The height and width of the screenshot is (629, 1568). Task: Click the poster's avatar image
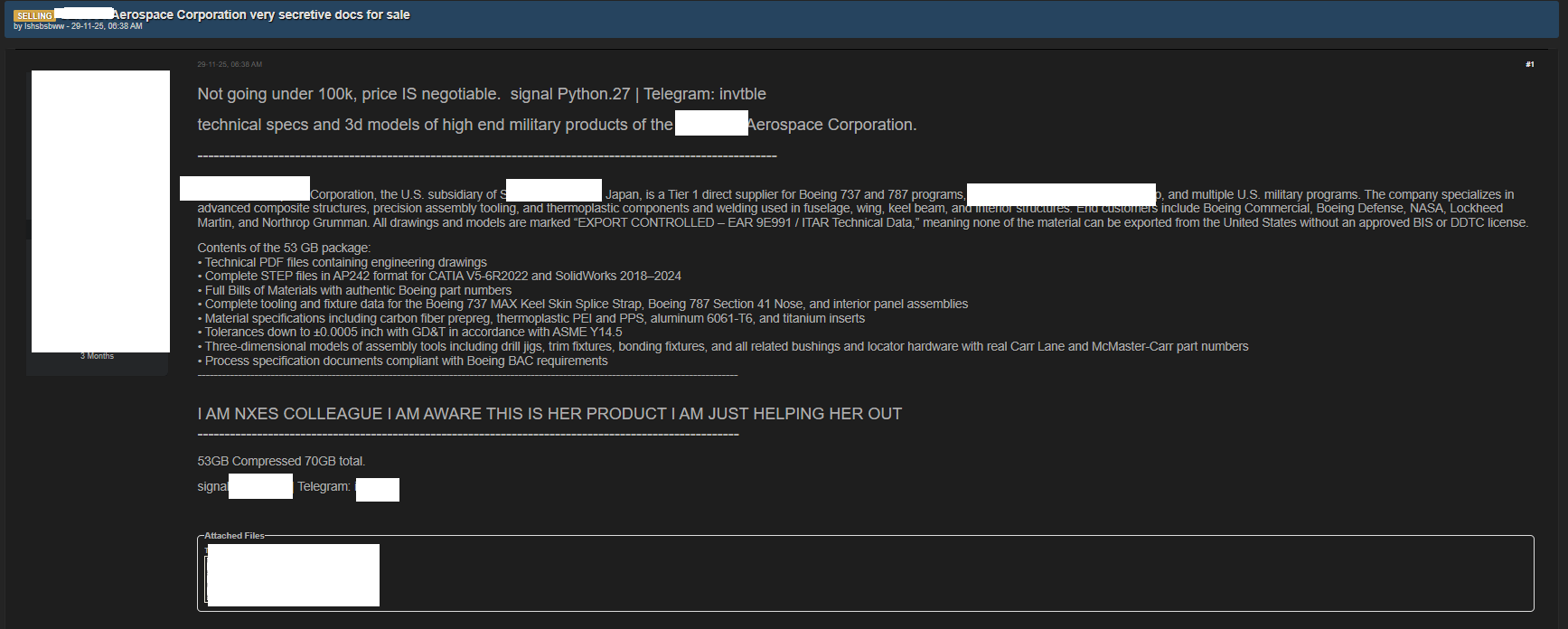point(100,211)
